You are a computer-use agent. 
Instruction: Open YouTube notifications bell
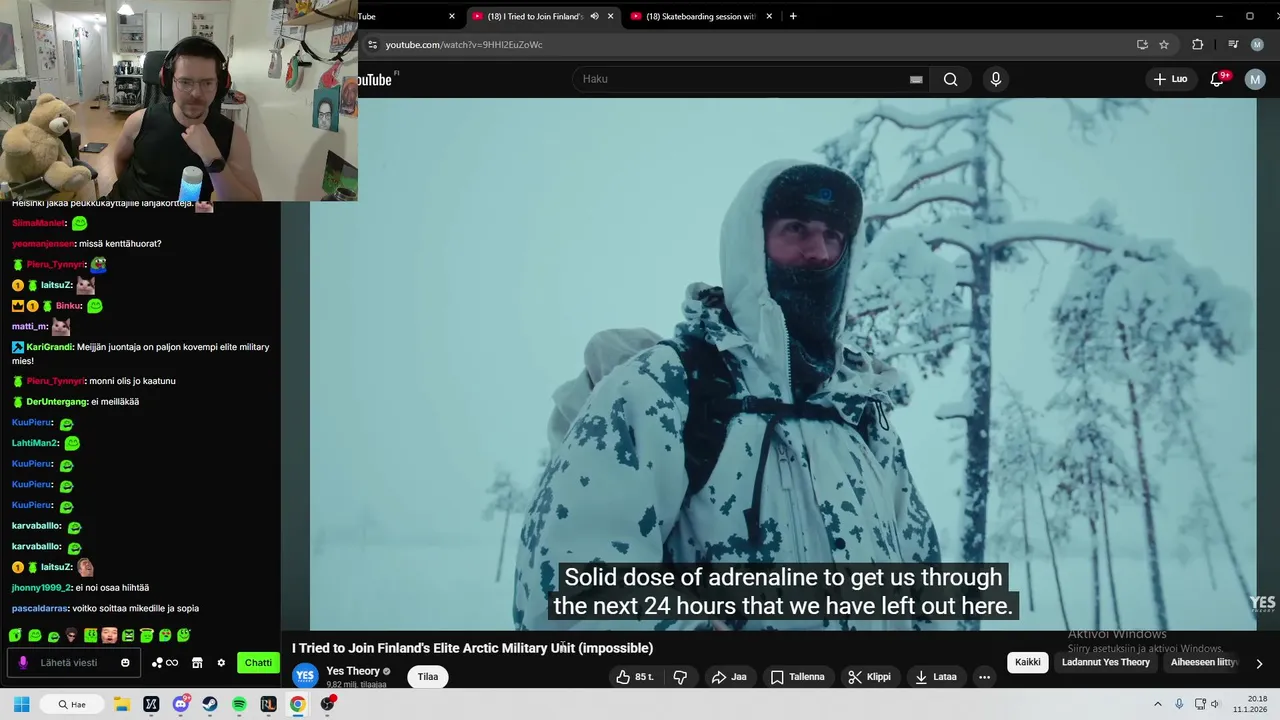point(1218,79)
